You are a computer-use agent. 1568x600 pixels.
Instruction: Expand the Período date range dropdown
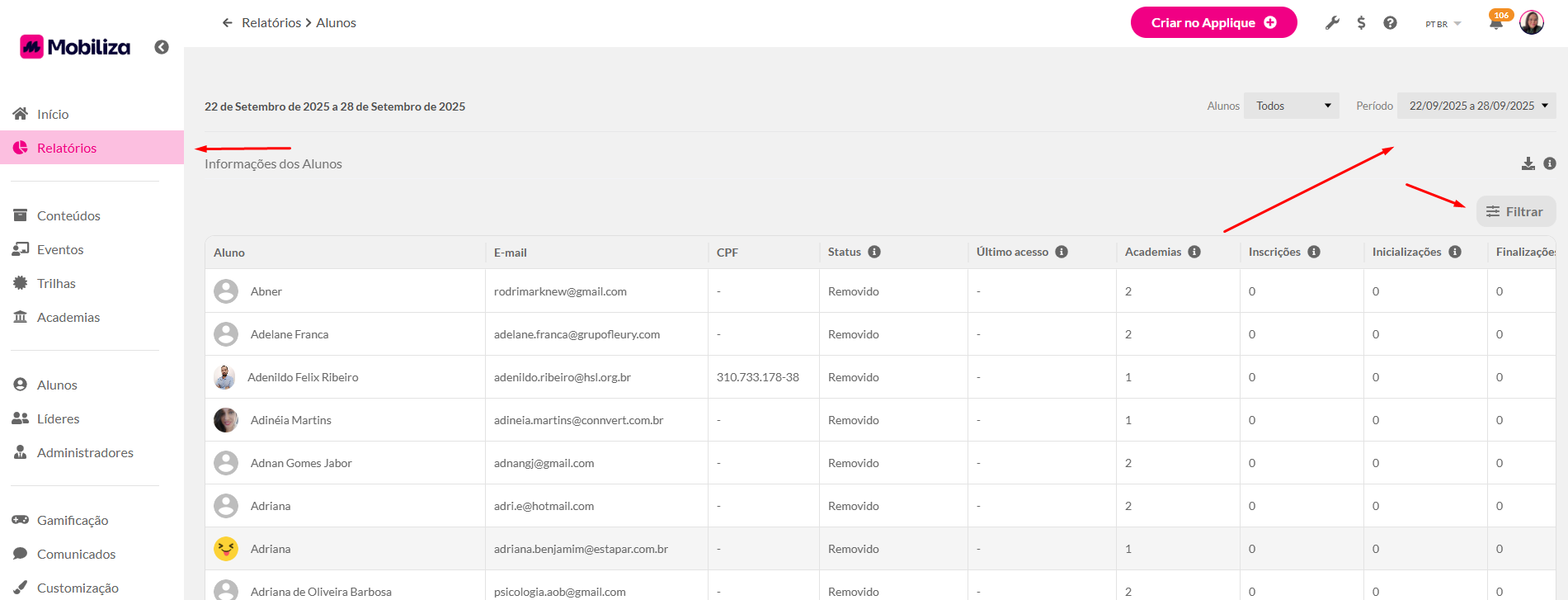pos(1476,106)
